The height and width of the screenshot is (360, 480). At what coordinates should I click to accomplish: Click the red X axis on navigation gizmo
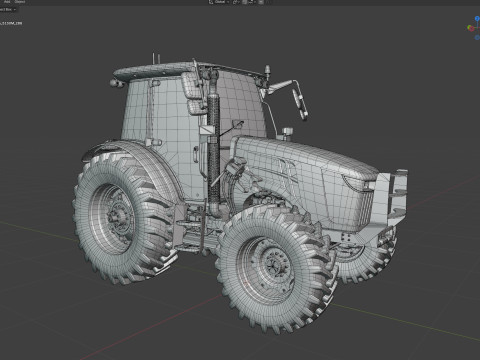click(472, 30)
